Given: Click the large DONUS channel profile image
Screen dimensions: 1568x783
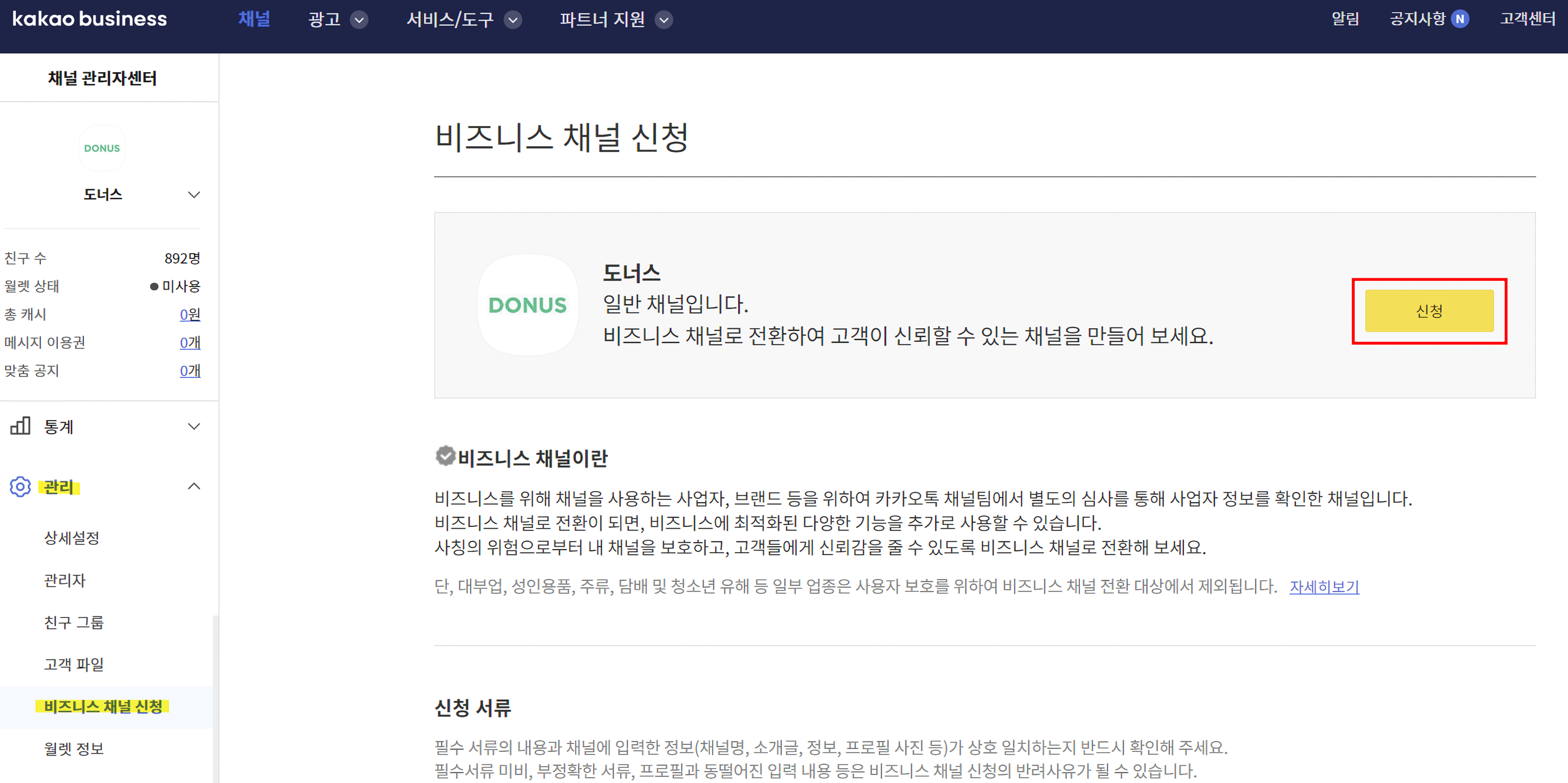Looking at the screenshot, I should 527,305.
